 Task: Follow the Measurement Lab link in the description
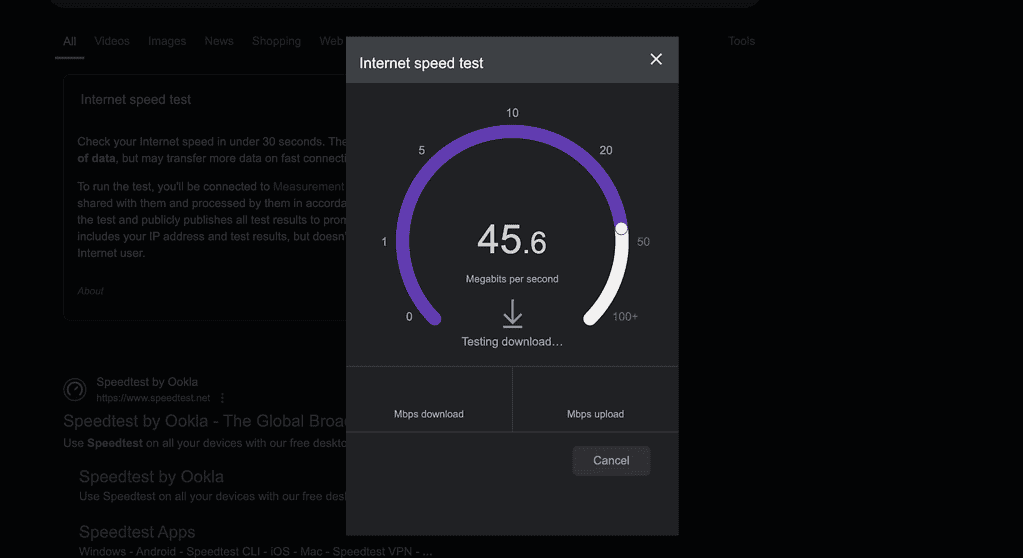coord(309,186)
